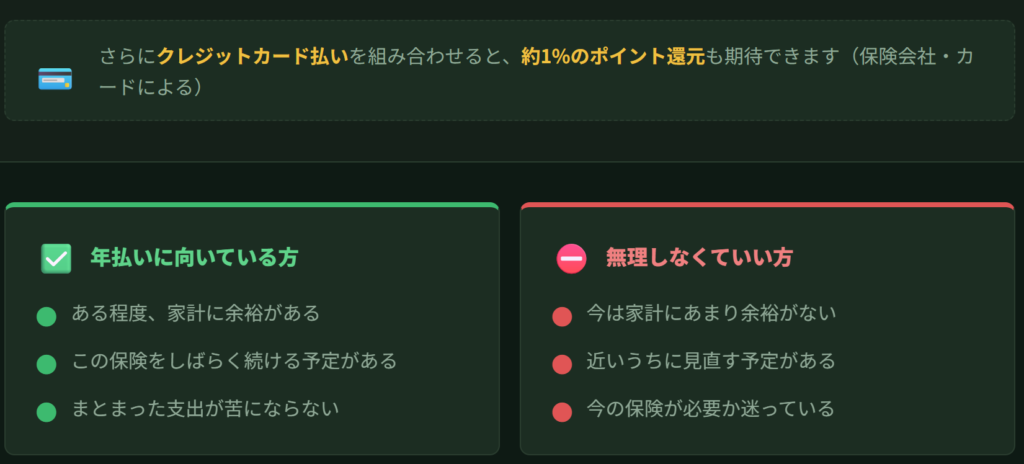Screen dimensions: 1024x464
Task: Click the 無理しなくていい方 heading
Action: (699, 257)
